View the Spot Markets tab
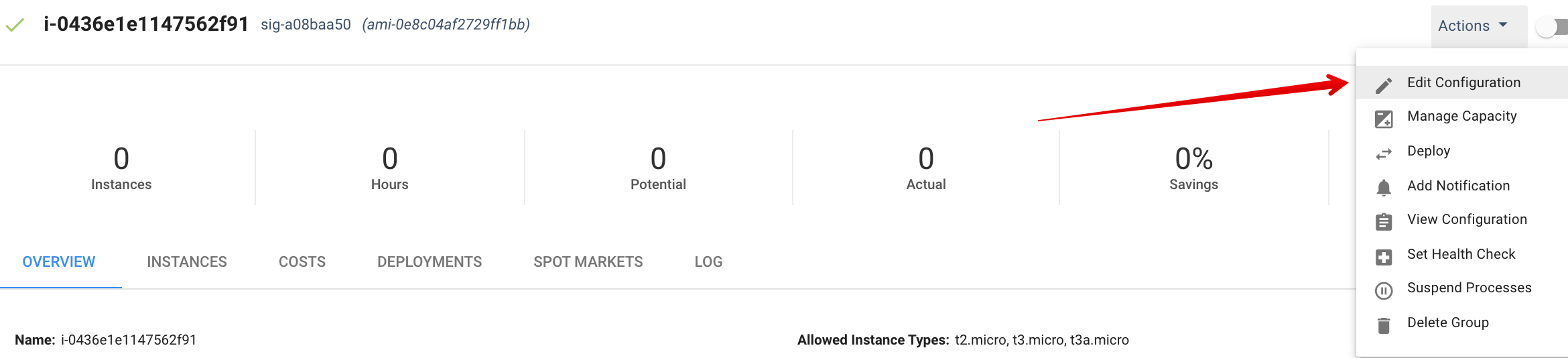The width and height of the screenshot is (1568, 358). coord(588,262)
